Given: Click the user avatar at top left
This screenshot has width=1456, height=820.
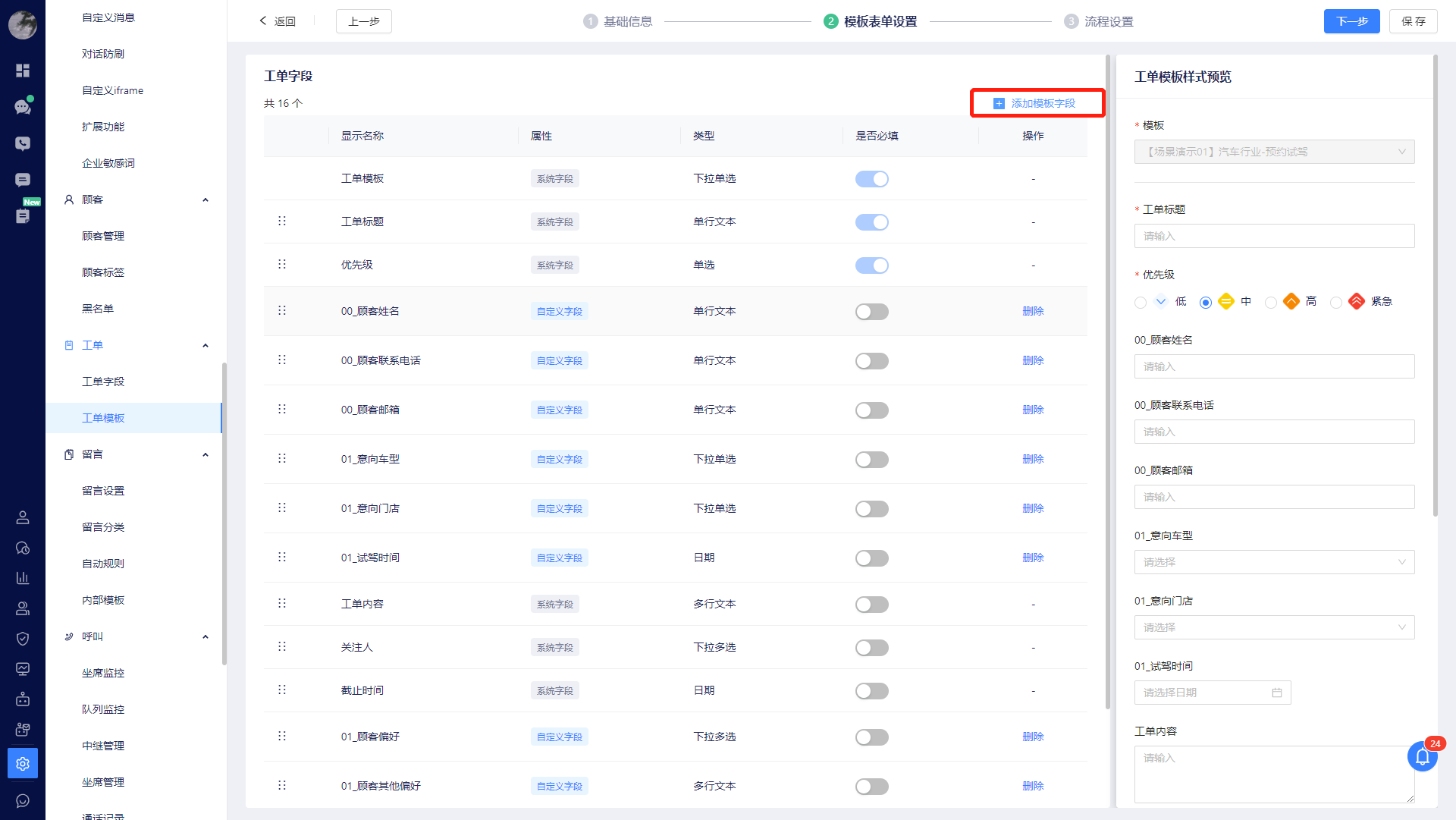Looking at the screenshot, I should tap(23, 25).
